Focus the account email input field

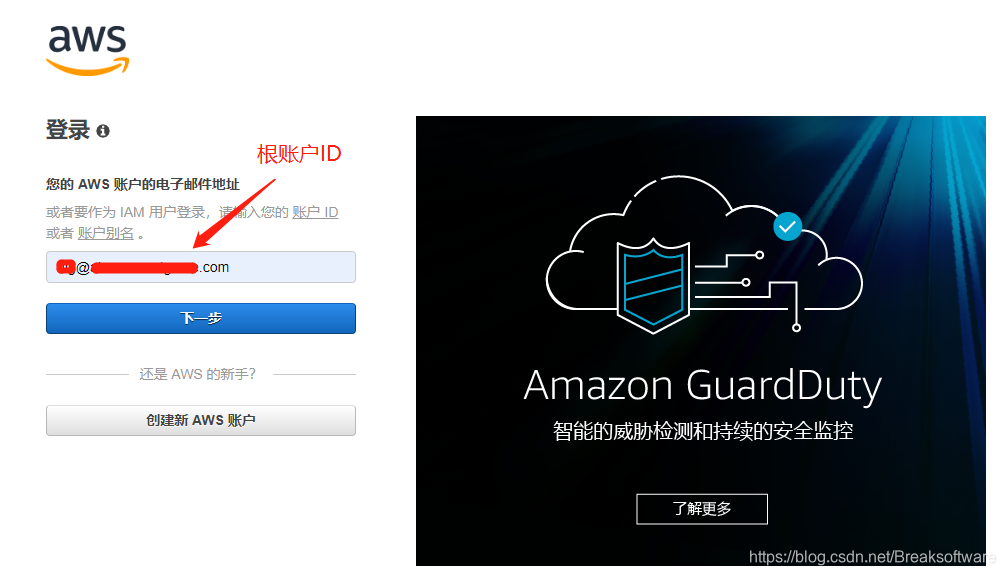tap(201, 267)
